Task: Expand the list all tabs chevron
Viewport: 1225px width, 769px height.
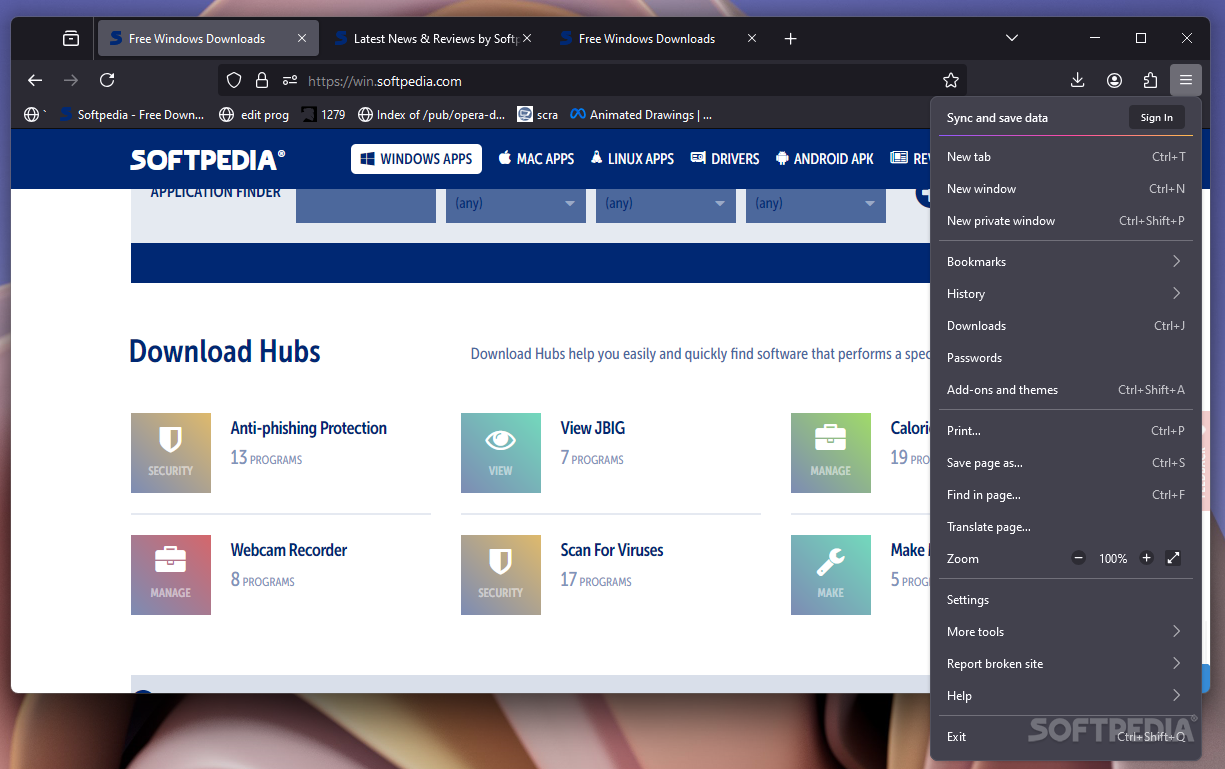Action: pos(1012,38)
